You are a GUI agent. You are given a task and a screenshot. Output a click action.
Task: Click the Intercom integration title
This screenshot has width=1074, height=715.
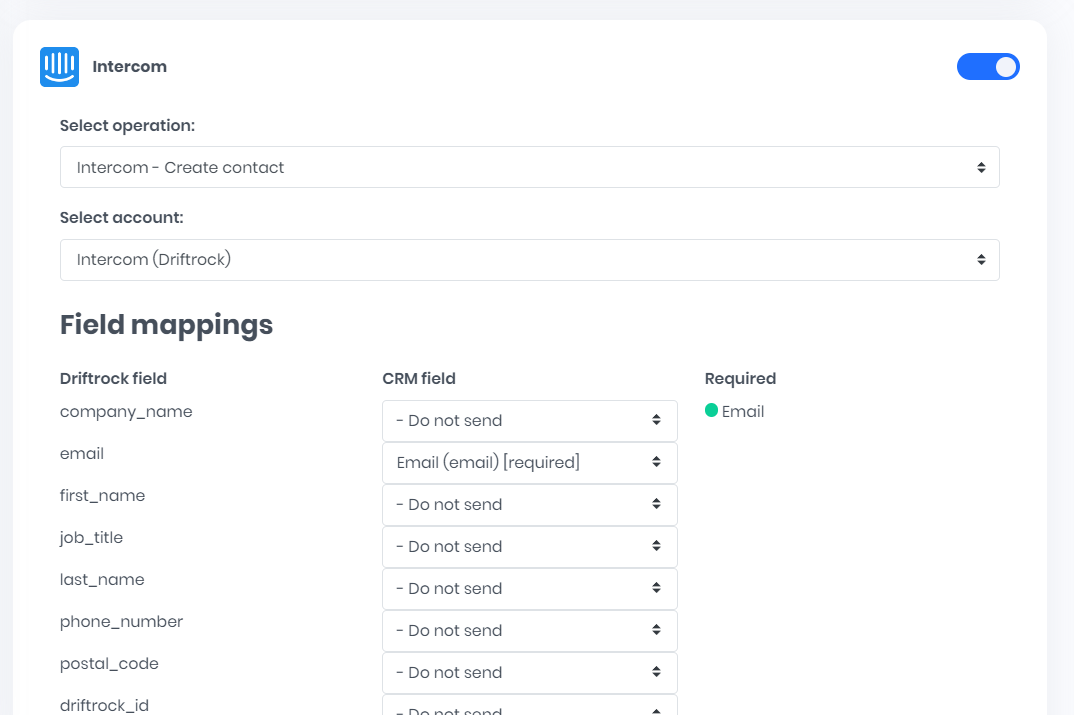[x=130, y=67]
